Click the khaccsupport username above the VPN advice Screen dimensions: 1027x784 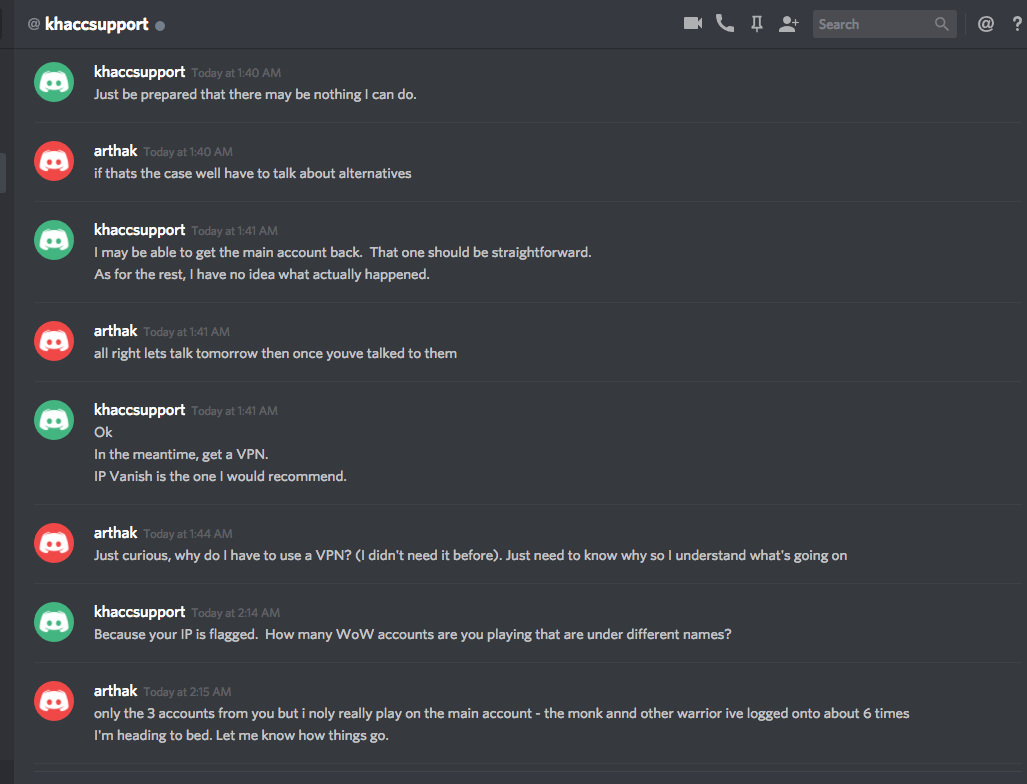(139, 410)
